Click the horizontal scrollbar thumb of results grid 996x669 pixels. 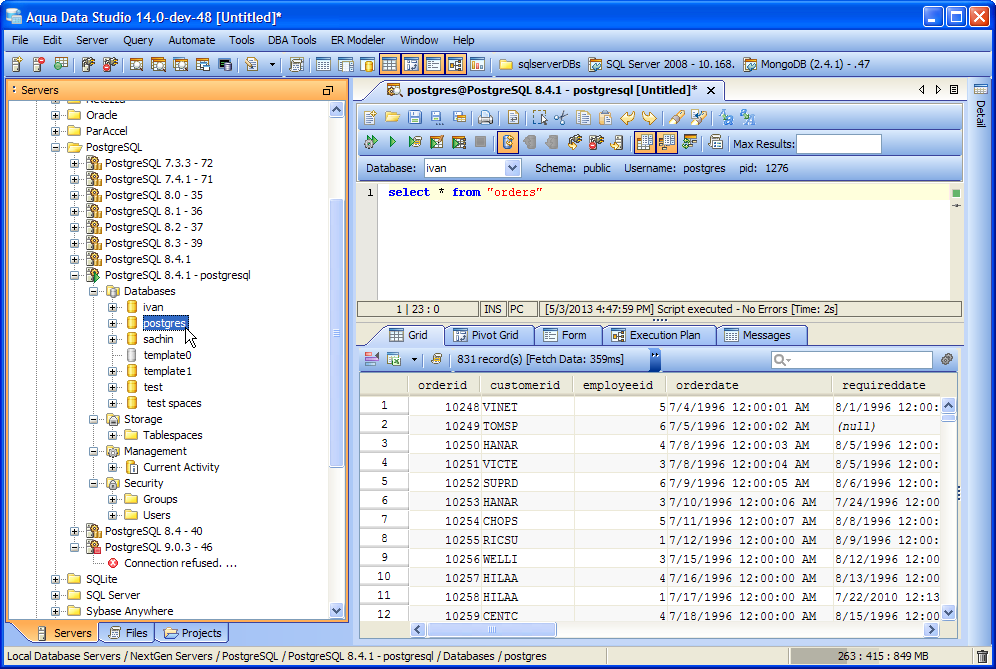point(492,630)
